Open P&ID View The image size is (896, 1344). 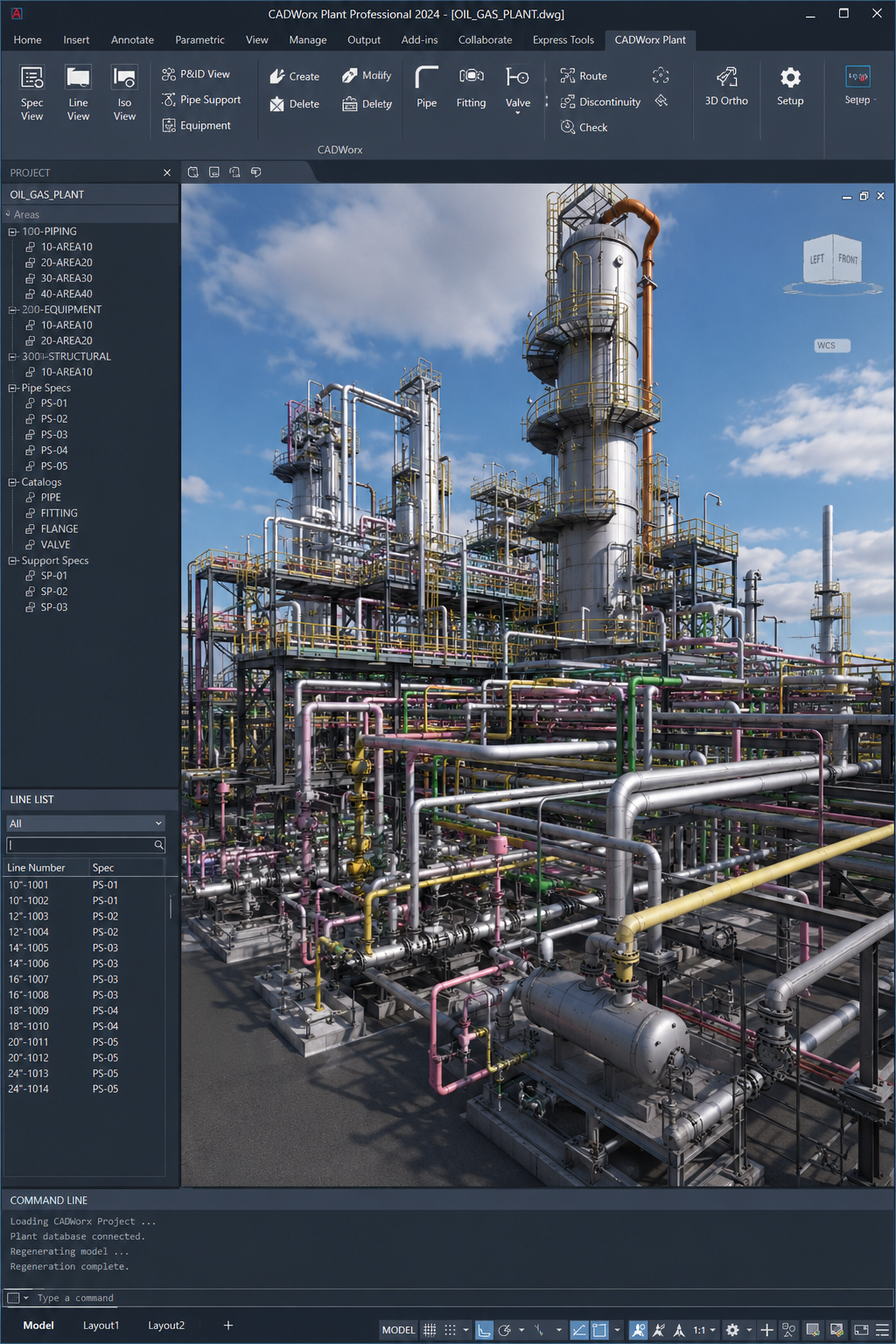[x=196, y=74]
